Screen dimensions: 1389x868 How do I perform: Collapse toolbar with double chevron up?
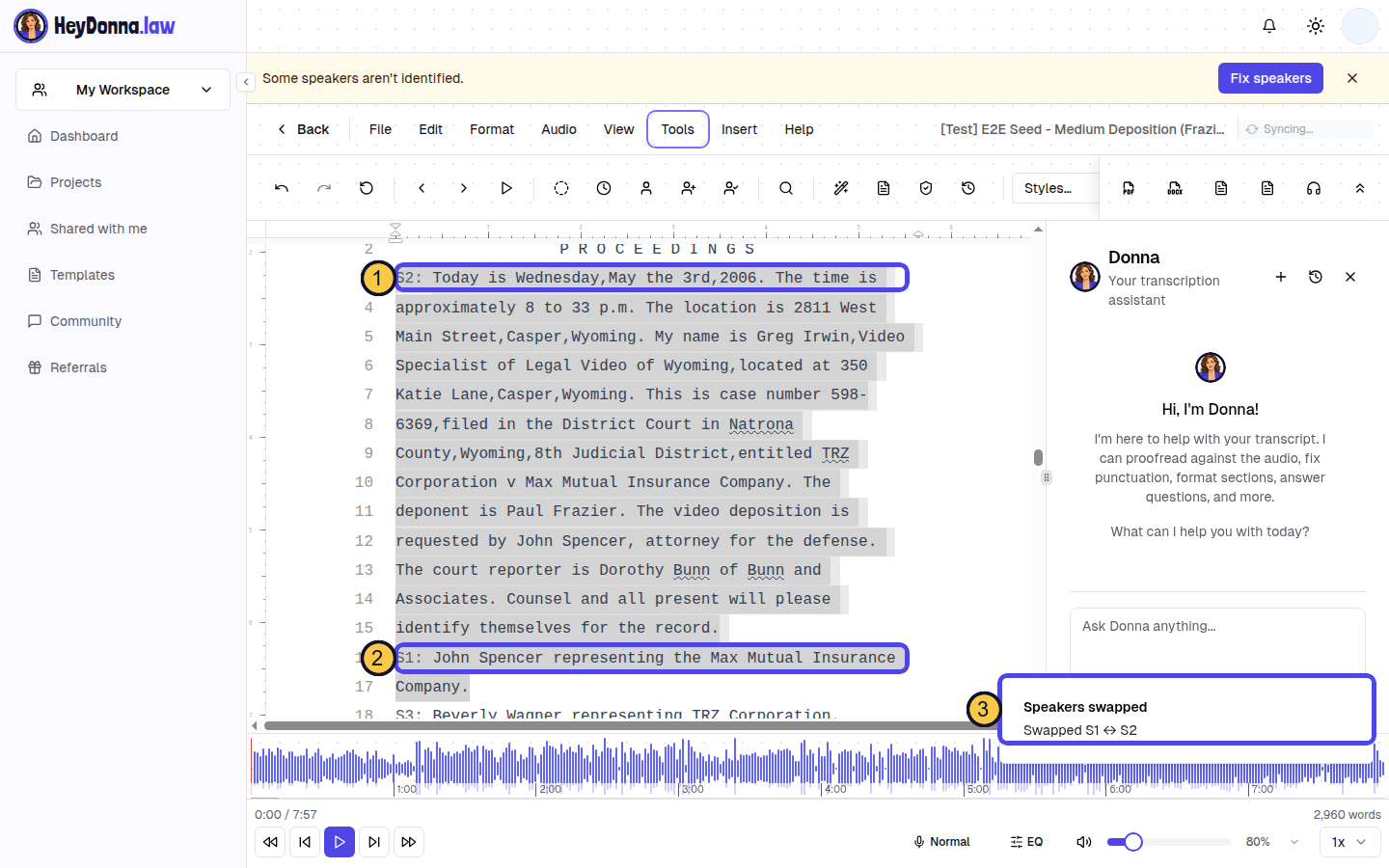1360,188
